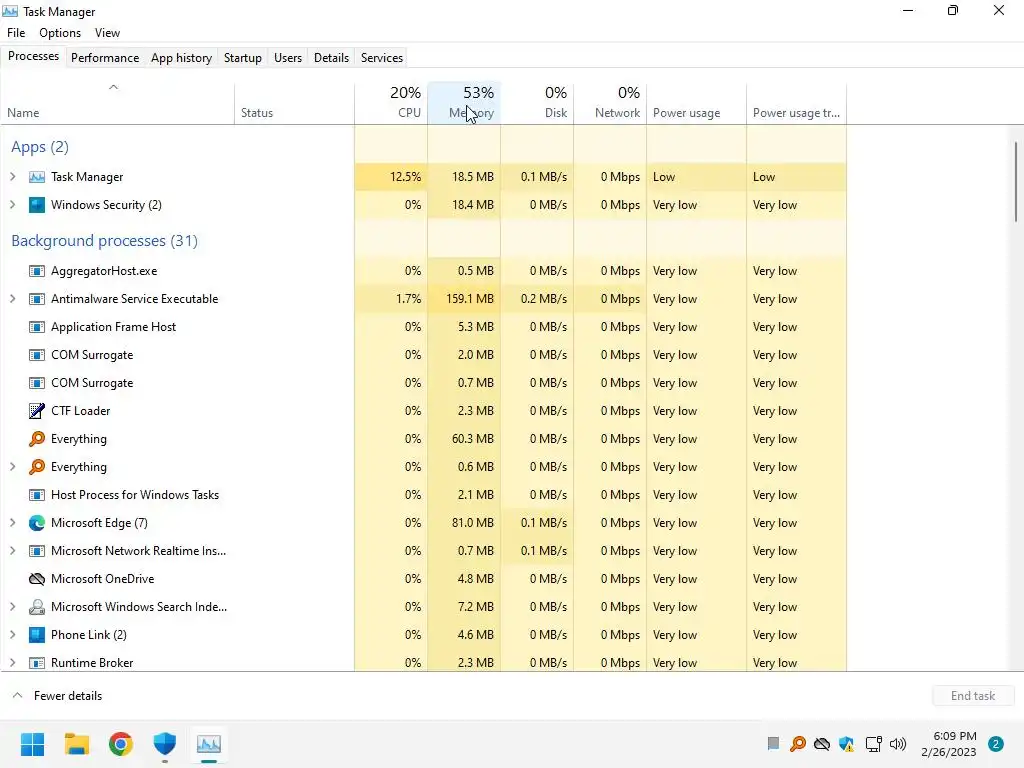Sort by the Power usage column
This screenshot has height=768, width=1024.
[x=697, y=103]
